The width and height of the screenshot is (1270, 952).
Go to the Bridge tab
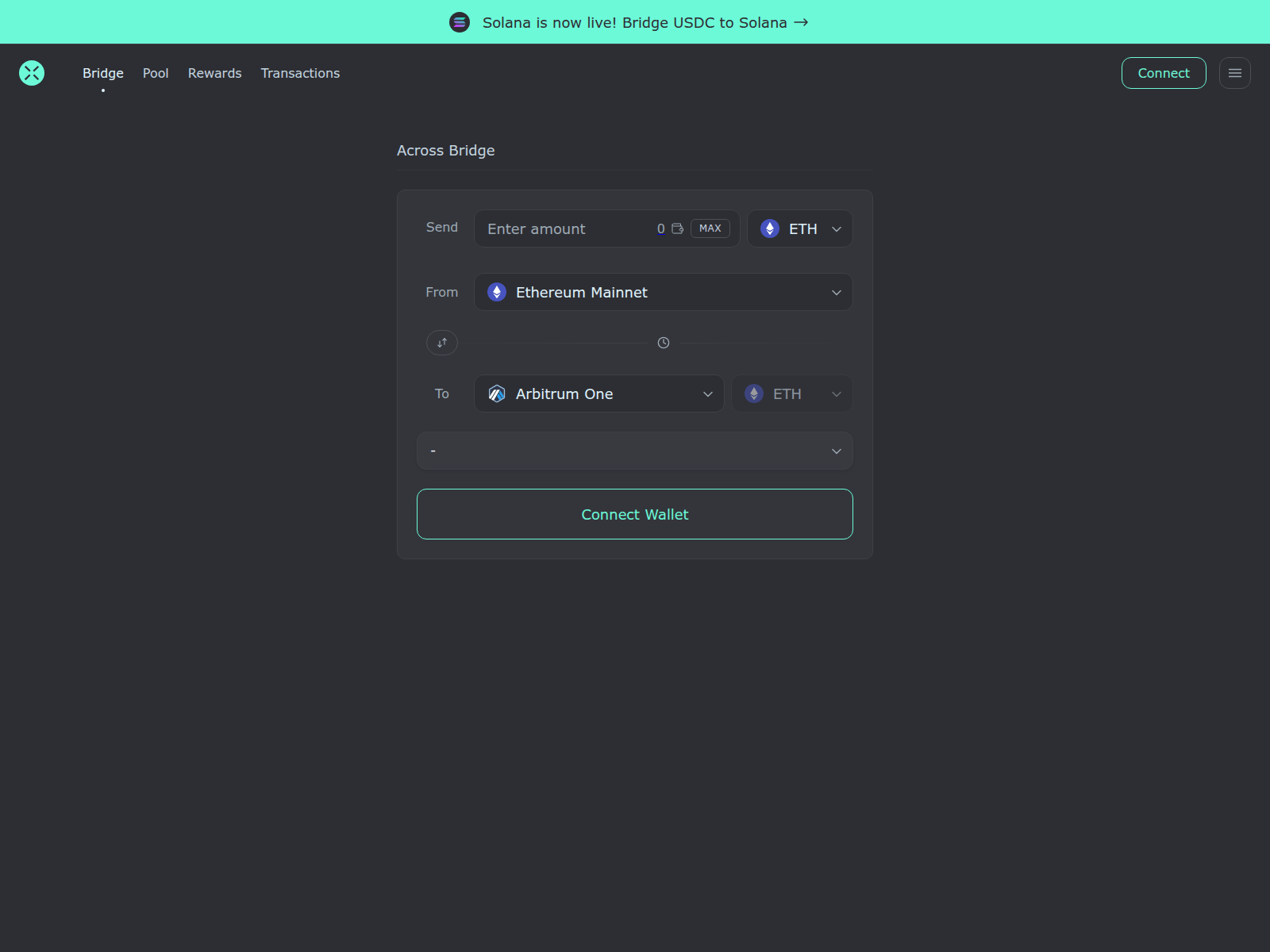point(103,73)
